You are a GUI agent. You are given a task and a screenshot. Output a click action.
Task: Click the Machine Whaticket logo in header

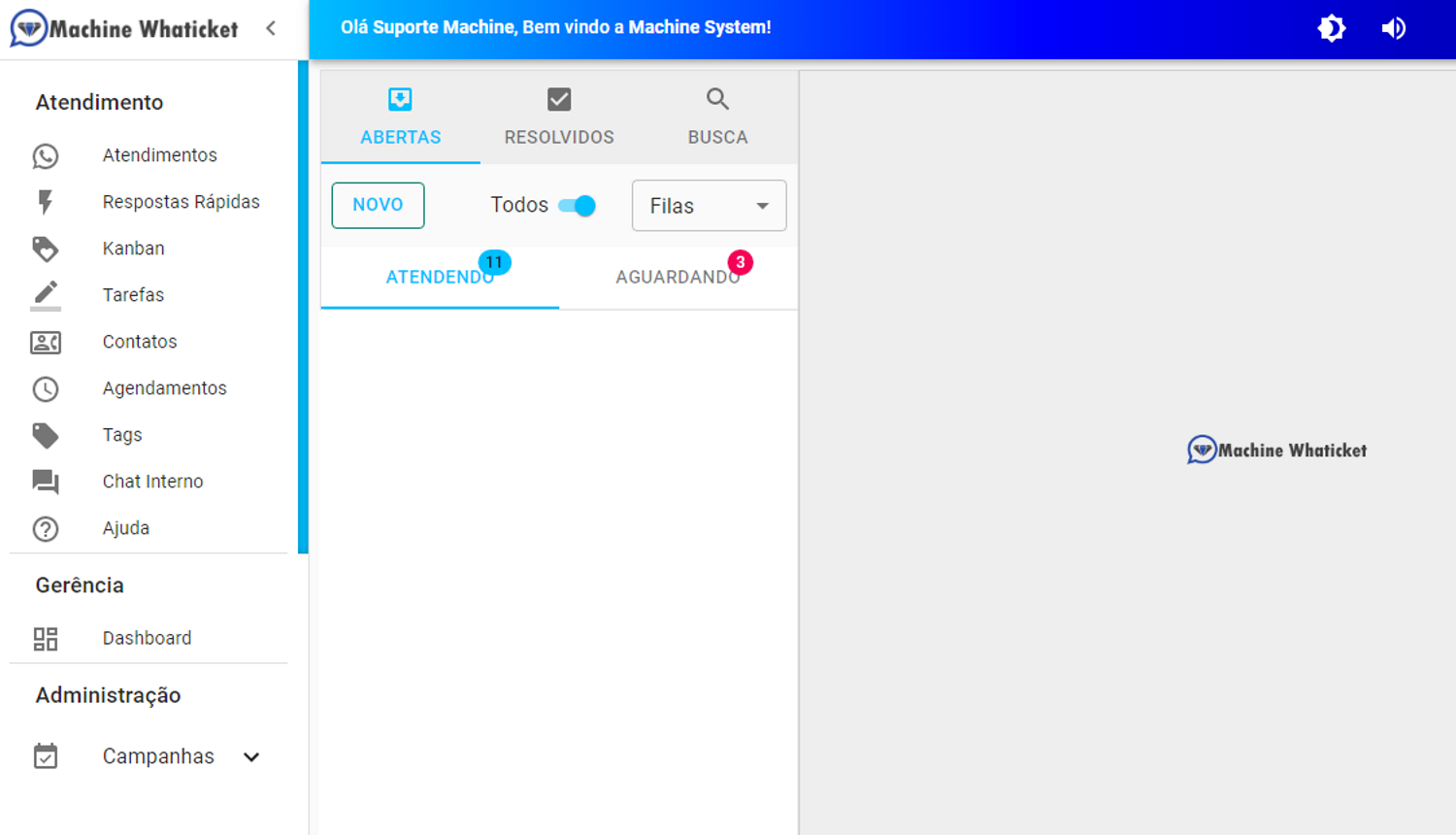124,28
